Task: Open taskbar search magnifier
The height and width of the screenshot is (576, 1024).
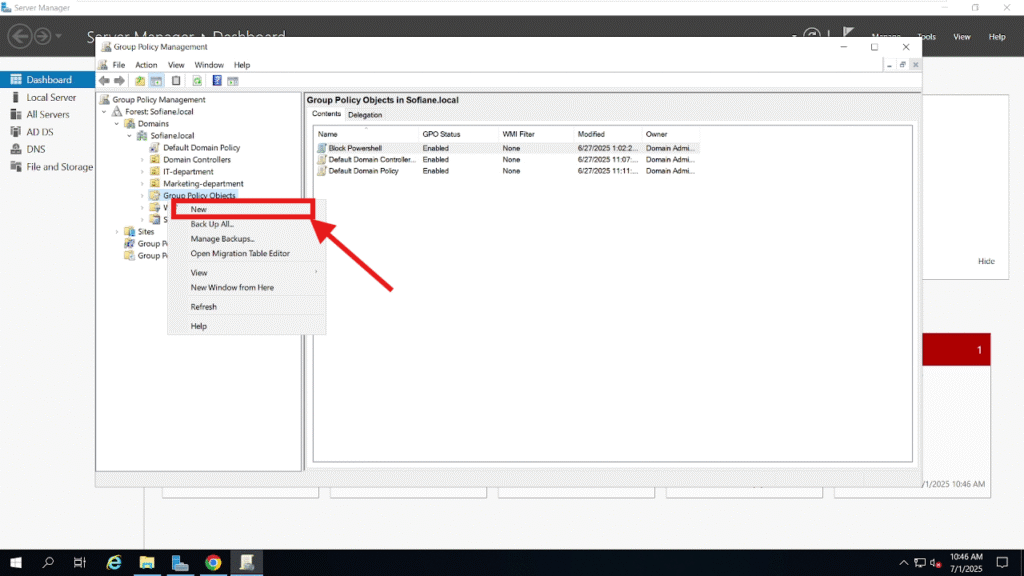Action: click(48, 562)
